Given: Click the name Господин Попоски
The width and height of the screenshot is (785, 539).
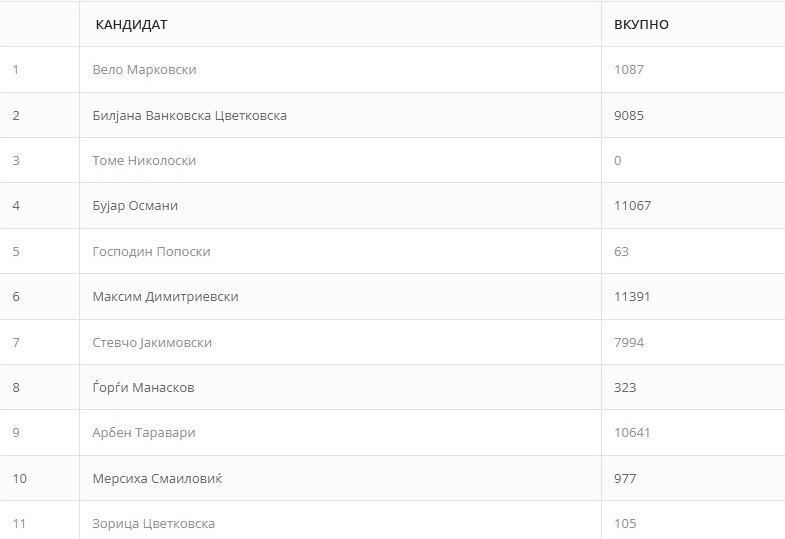Looking at the screenshot, I should pos(151,251).
